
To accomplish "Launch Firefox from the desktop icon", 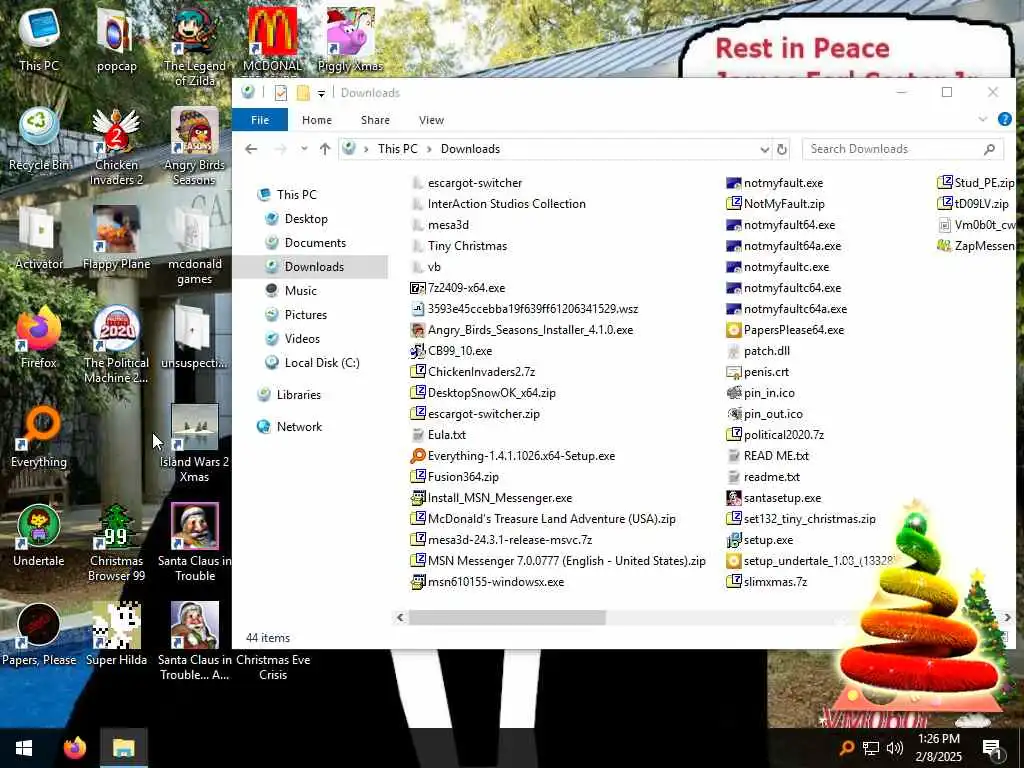I will 39,337.
